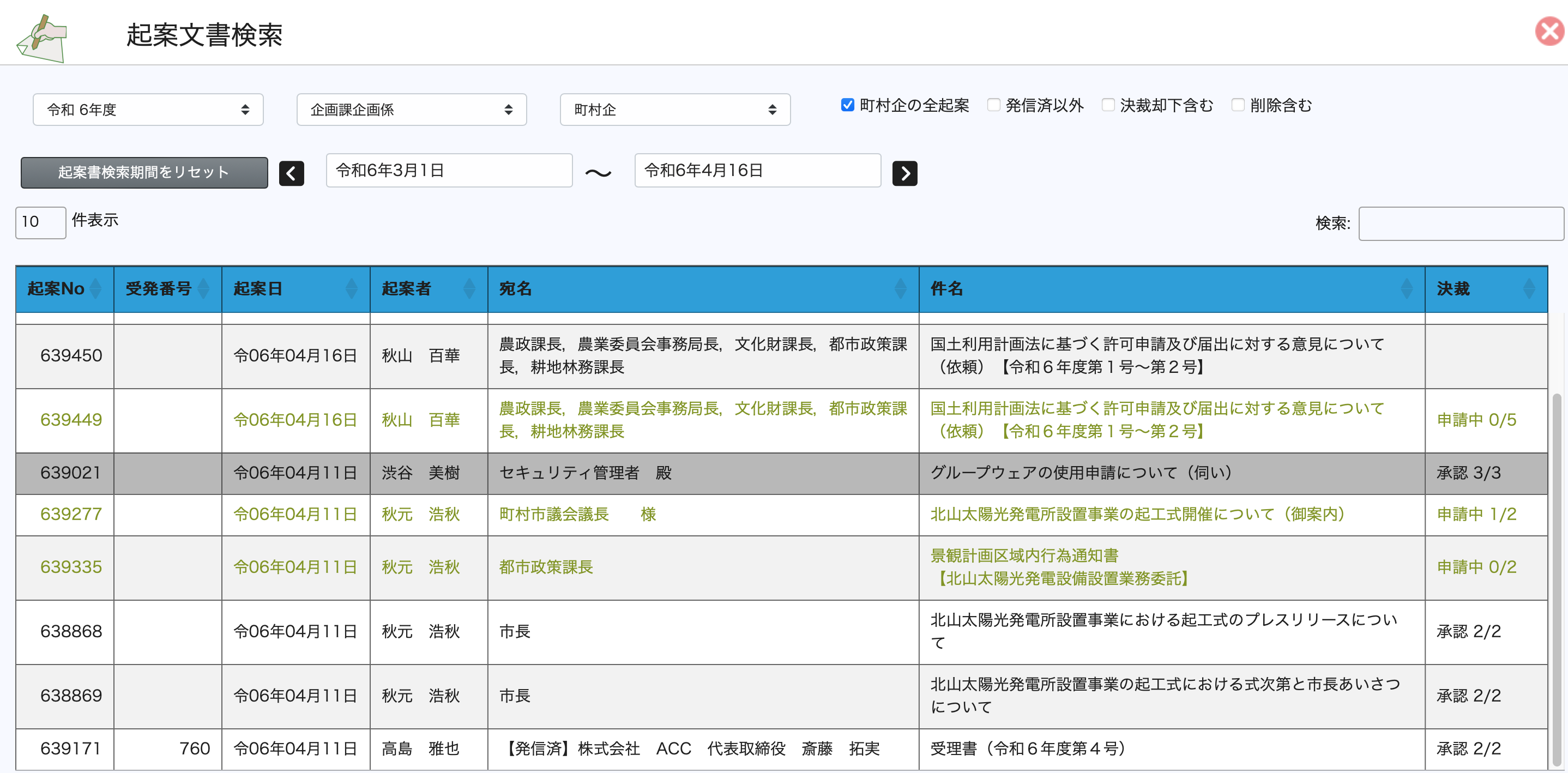Screen dimensions: 1568x773
Task: Check 決裁却下含む option
Action: 1108,105
